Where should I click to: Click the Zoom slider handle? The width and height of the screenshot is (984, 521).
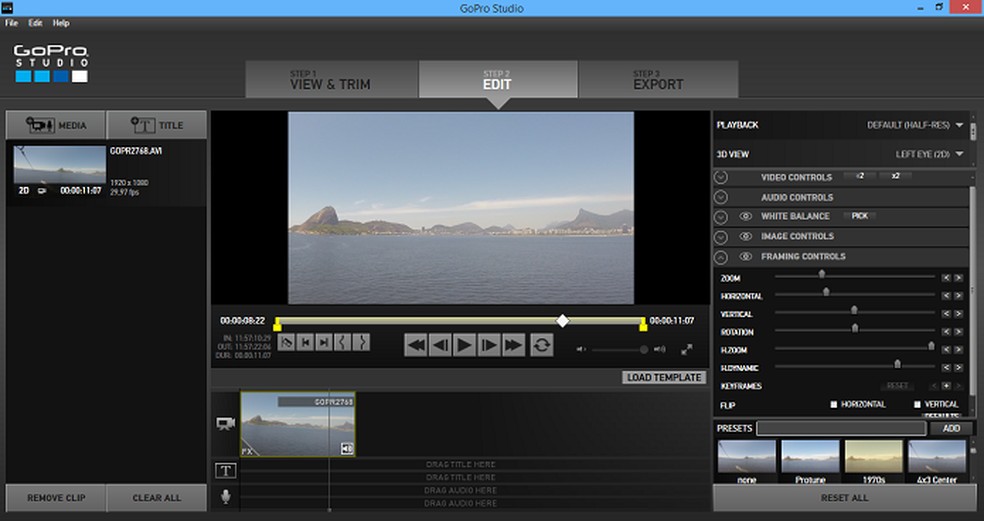[x=822, y=273]
